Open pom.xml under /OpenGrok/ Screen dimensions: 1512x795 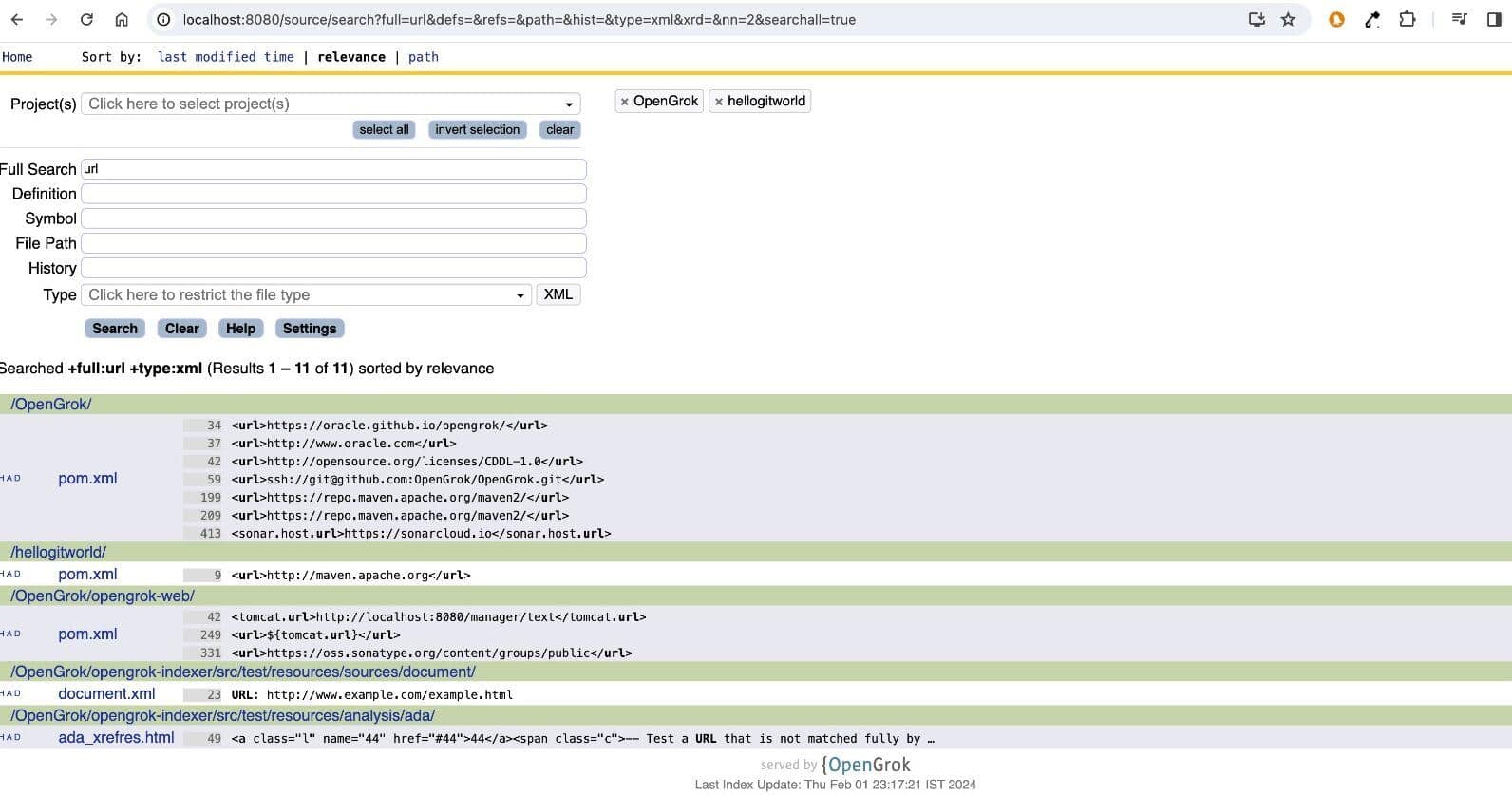[87, 479]
